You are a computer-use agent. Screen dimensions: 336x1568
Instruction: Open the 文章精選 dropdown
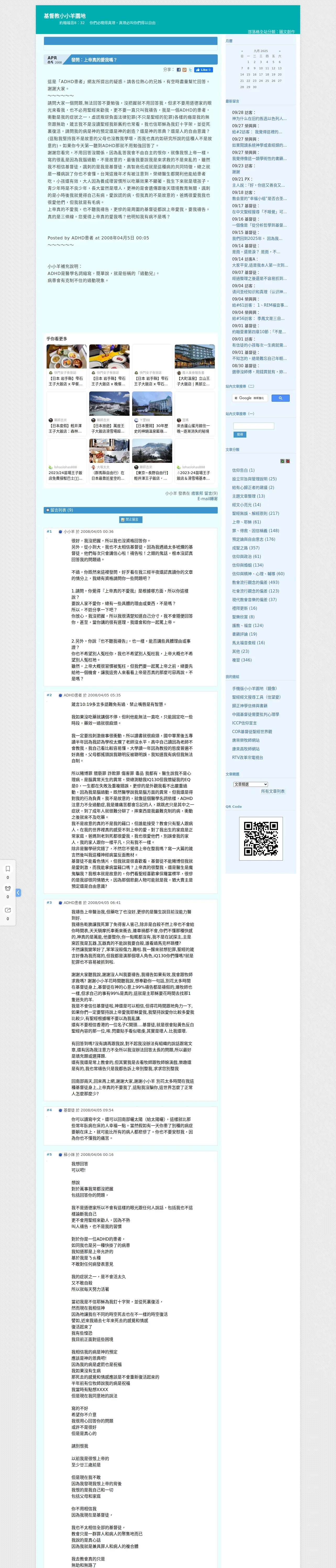[x=251, y=785]
